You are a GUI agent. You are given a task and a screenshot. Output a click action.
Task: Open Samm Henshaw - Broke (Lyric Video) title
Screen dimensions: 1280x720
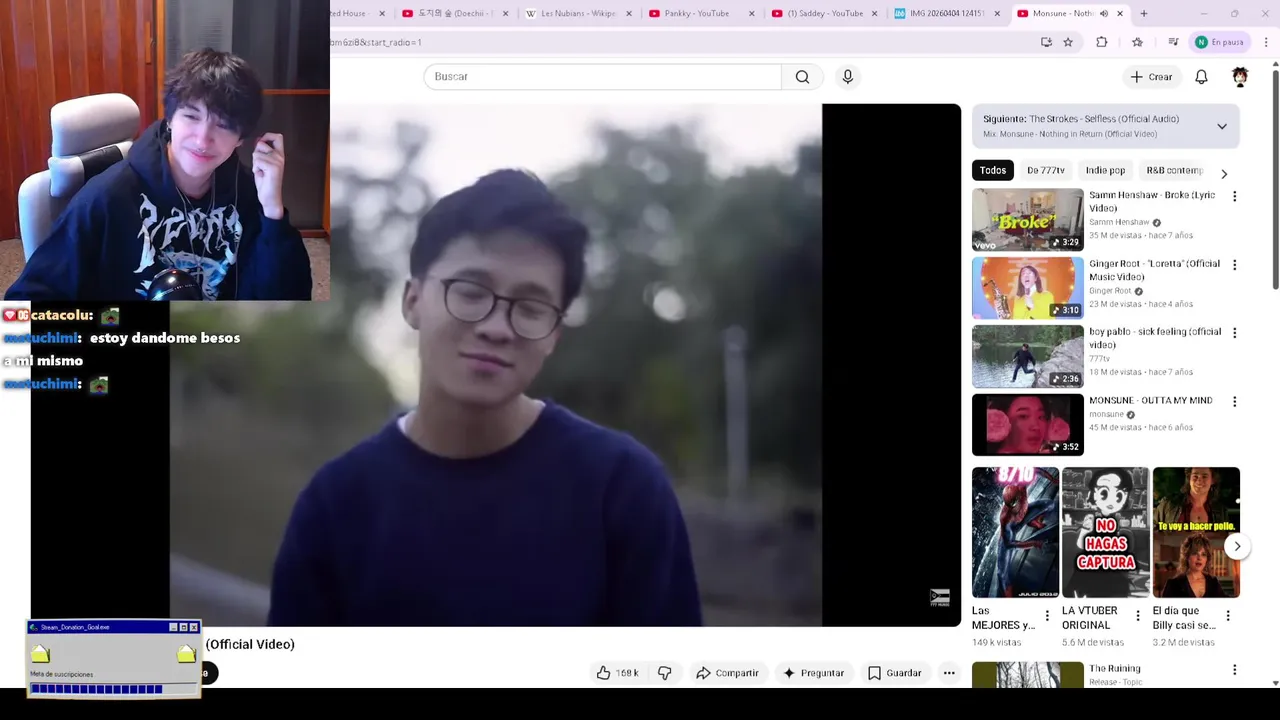pos(1152,202)
